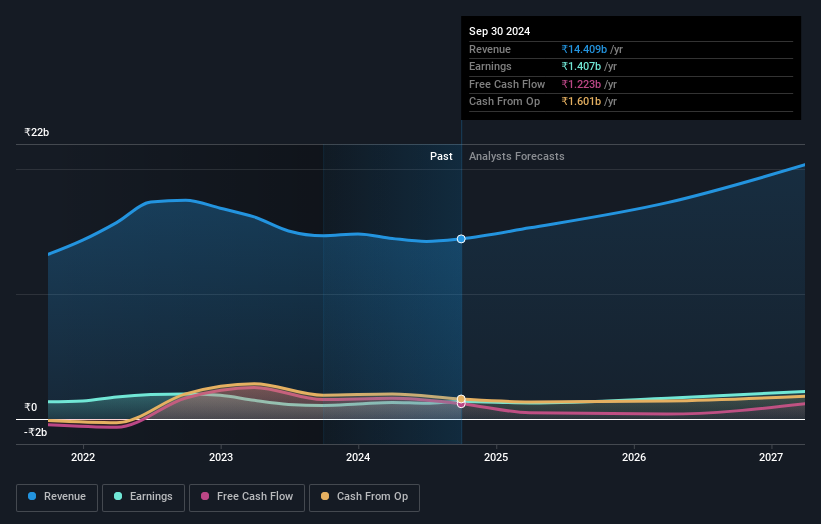Click the ₹14.409b revenue value
This screenshot has width=821, height=524.
click(x=584, y=49)
